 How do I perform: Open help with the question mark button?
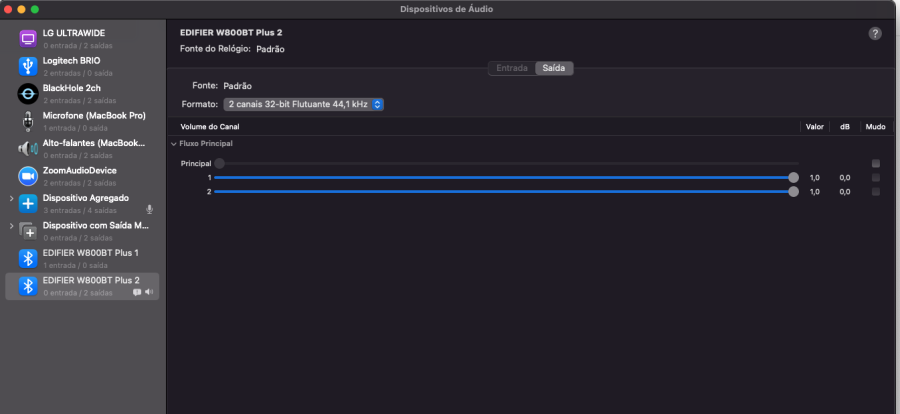click(x=875, y=33)
